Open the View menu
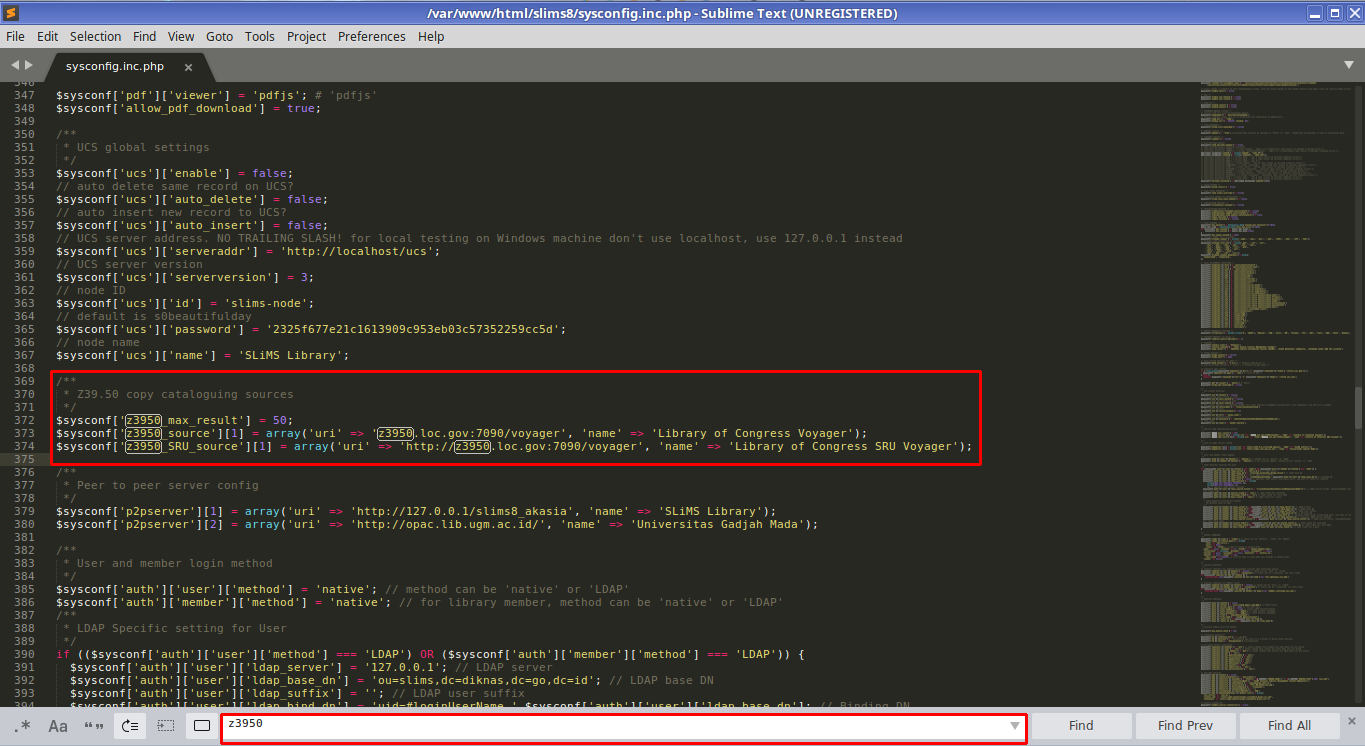Image resolution: width=1365 pixels, height=746 pixels. click(x=181, y=36)
